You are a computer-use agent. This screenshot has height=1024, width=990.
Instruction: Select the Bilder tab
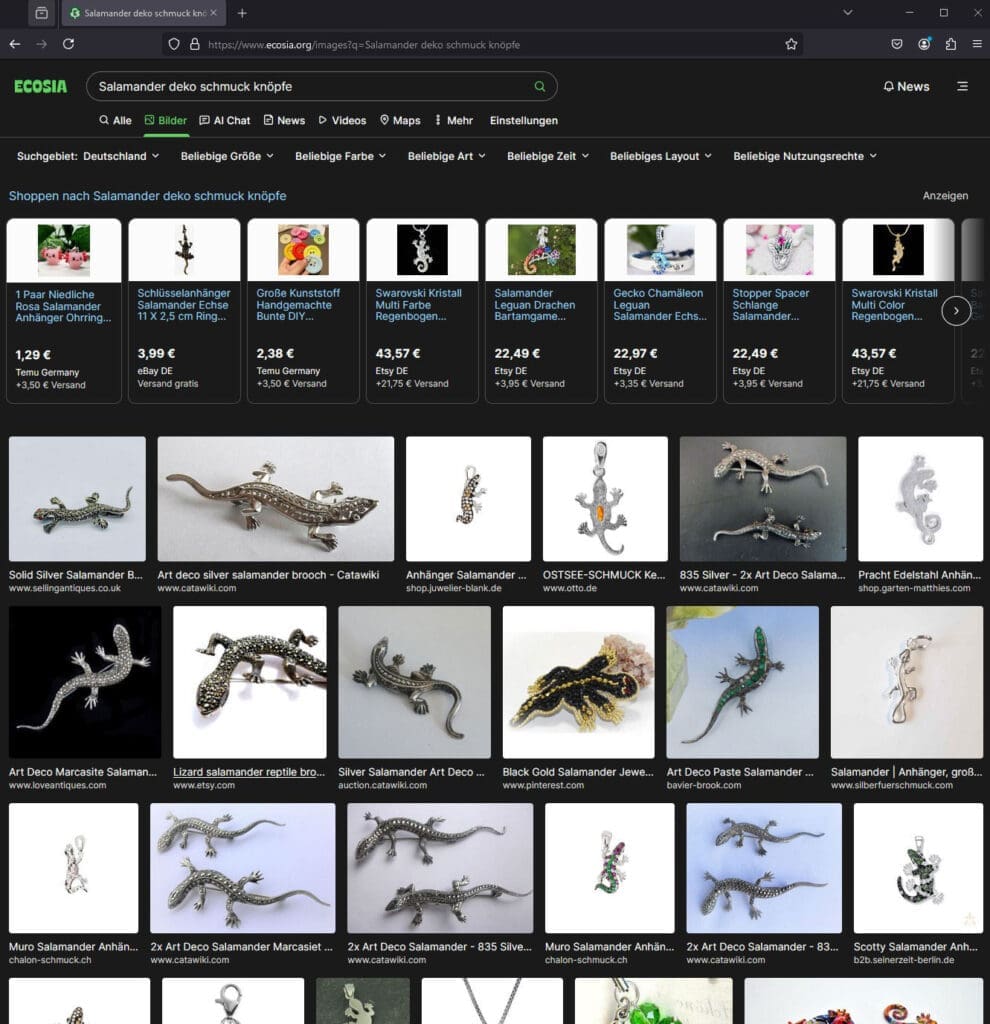[166, 120]
